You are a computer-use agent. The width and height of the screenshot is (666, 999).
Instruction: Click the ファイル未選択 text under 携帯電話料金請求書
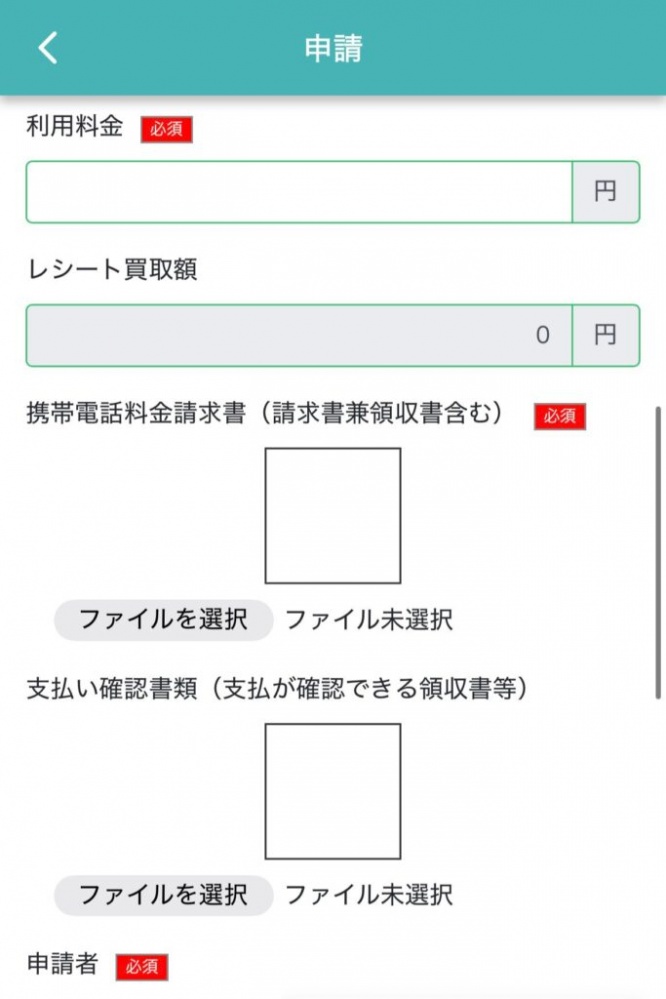pos(369,620)
